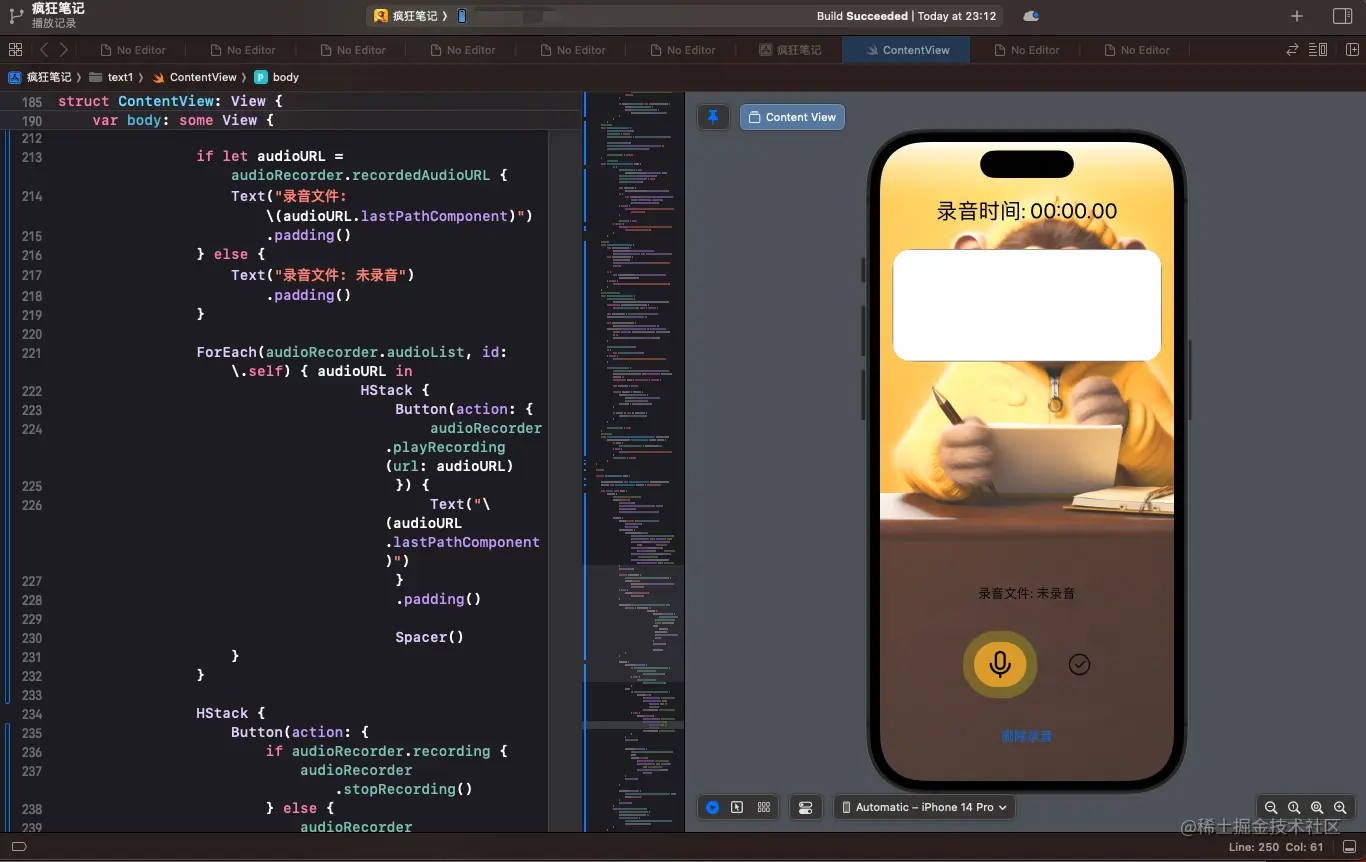Viewport: 1366px width, 862px height.
Task: Click .stopRecording() in the code
Action: pyautogui.click(x=404, y=789)
